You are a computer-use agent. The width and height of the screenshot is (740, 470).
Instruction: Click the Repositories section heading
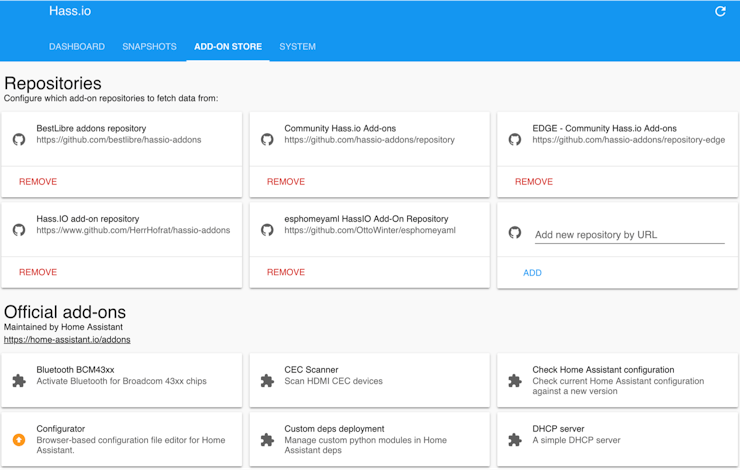(x=53, y=84)
